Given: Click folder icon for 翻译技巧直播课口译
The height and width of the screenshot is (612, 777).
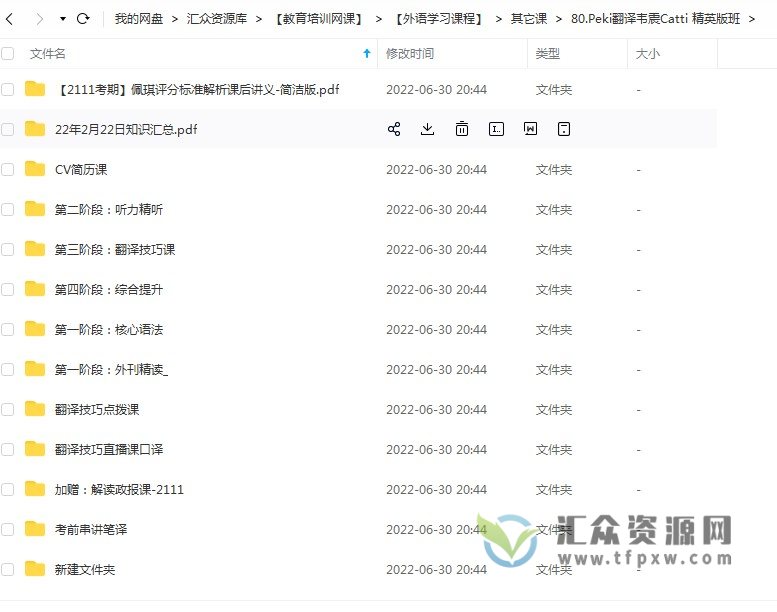Looking at the screenshot, I should click(x=35, y=449).
